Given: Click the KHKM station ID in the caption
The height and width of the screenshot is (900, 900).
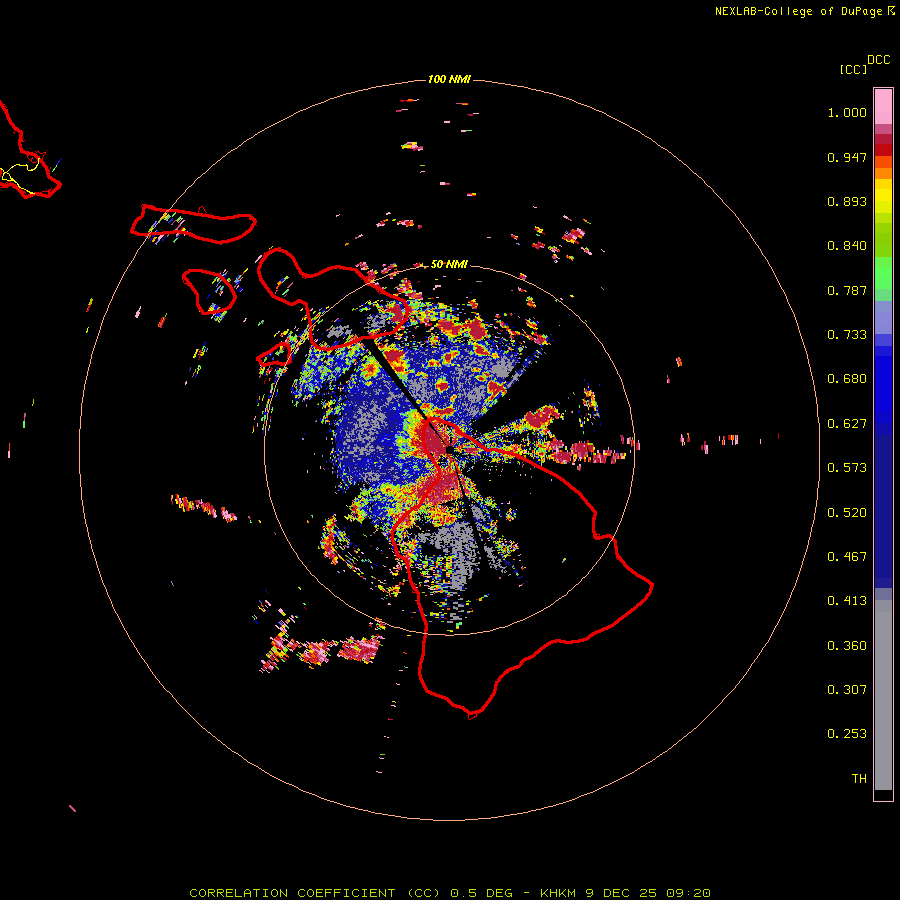Looking at the screenshot, I should (x=558, y=893).
